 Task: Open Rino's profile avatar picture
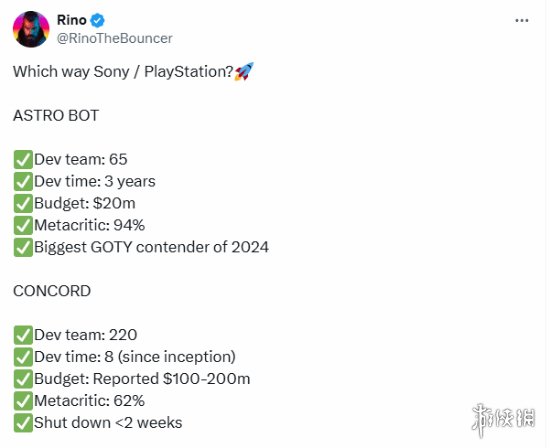tap(31, 29)
